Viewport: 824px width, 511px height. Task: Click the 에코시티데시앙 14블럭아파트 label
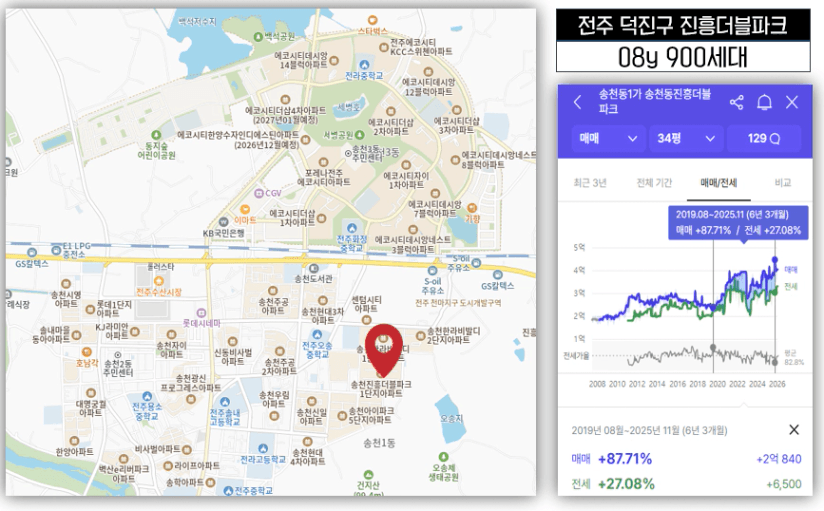(x=301, y=60)
